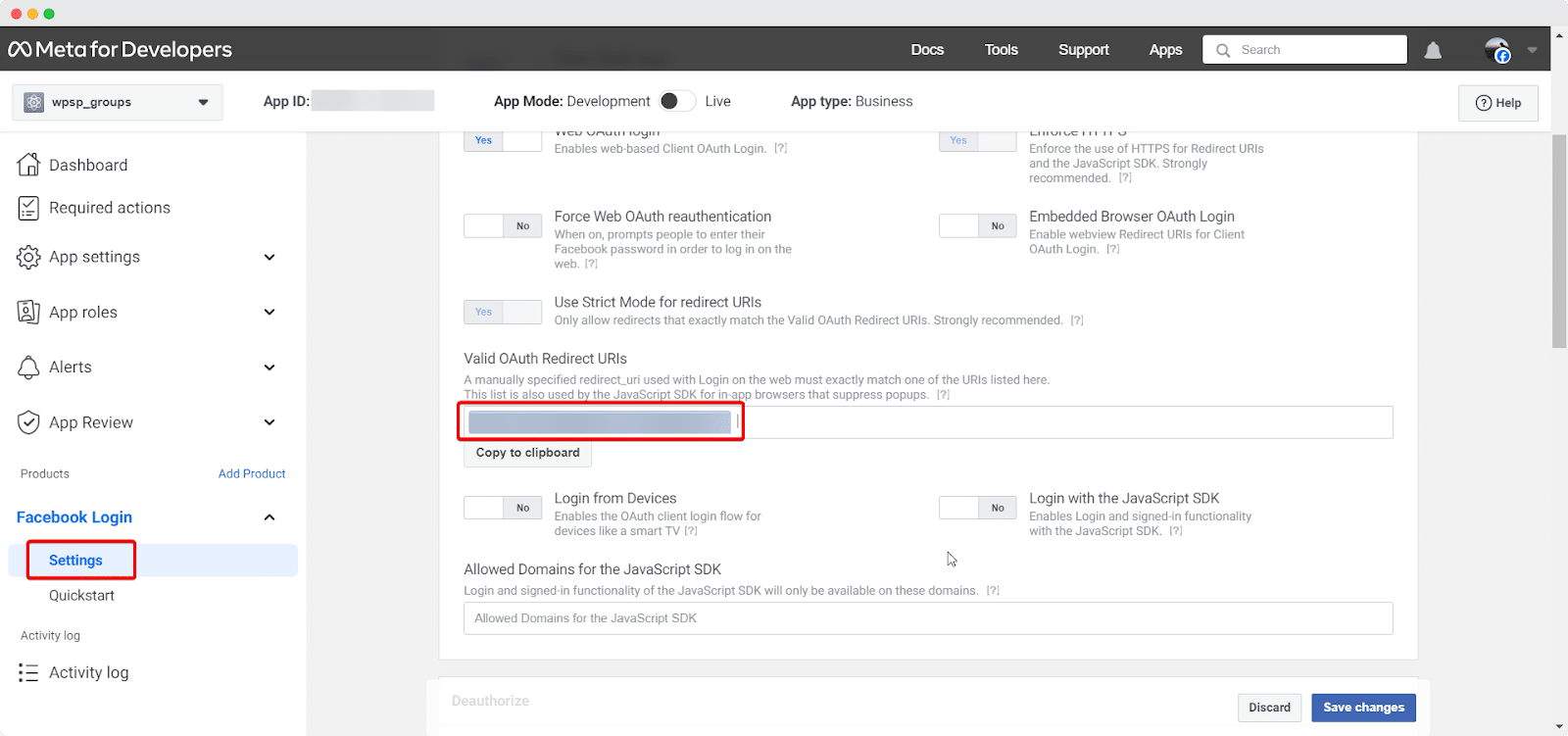Open account dropdown arrow next to avatar
This screenshot has width=1568, height=736.
click(x=1532, y=50)
